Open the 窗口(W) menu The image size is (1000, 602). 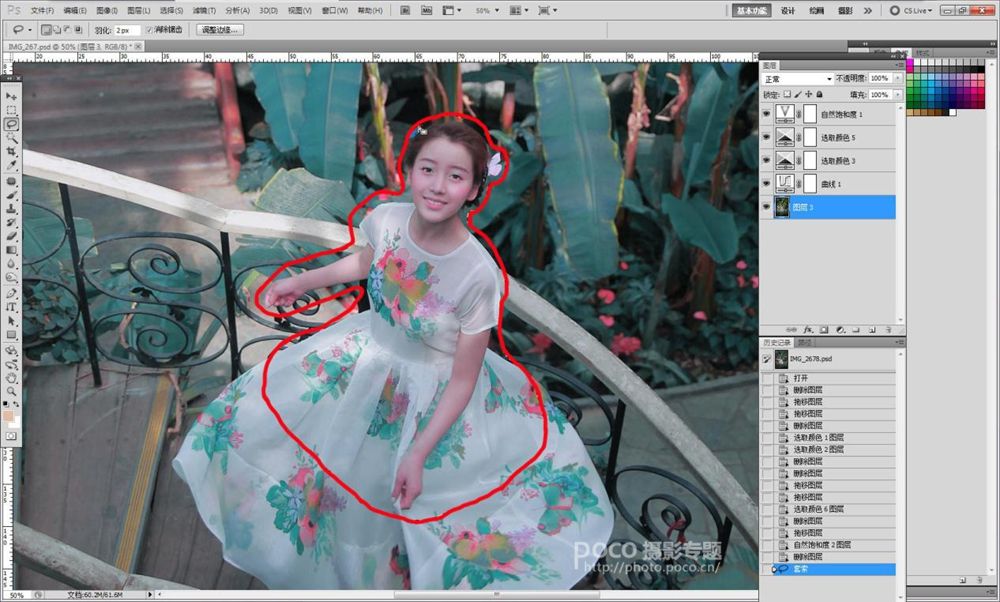point(335,10)
